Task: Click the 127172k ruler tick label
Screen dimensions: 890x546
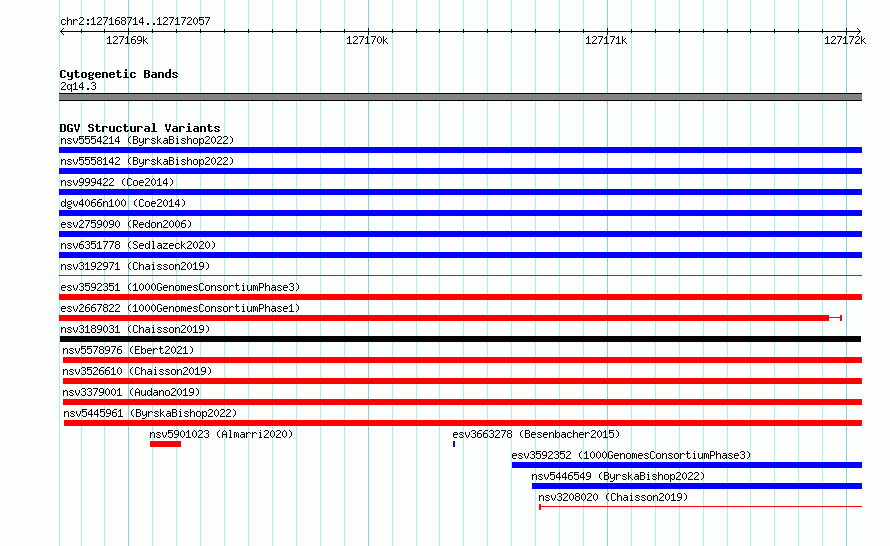Action: [x=845, y=40]
